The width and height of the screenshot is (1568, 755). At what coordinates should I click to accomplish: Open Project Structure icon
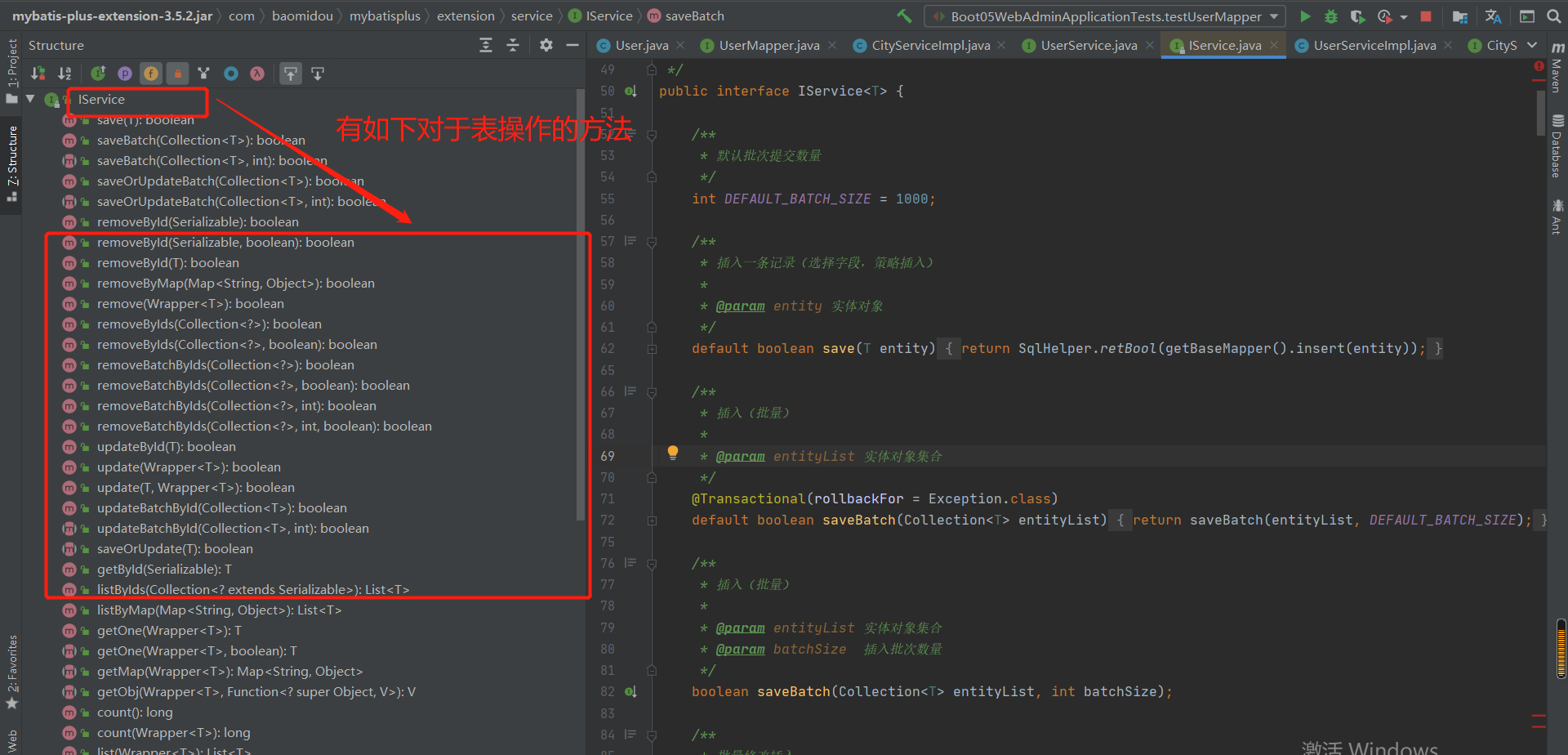(x=1460, y=16)
